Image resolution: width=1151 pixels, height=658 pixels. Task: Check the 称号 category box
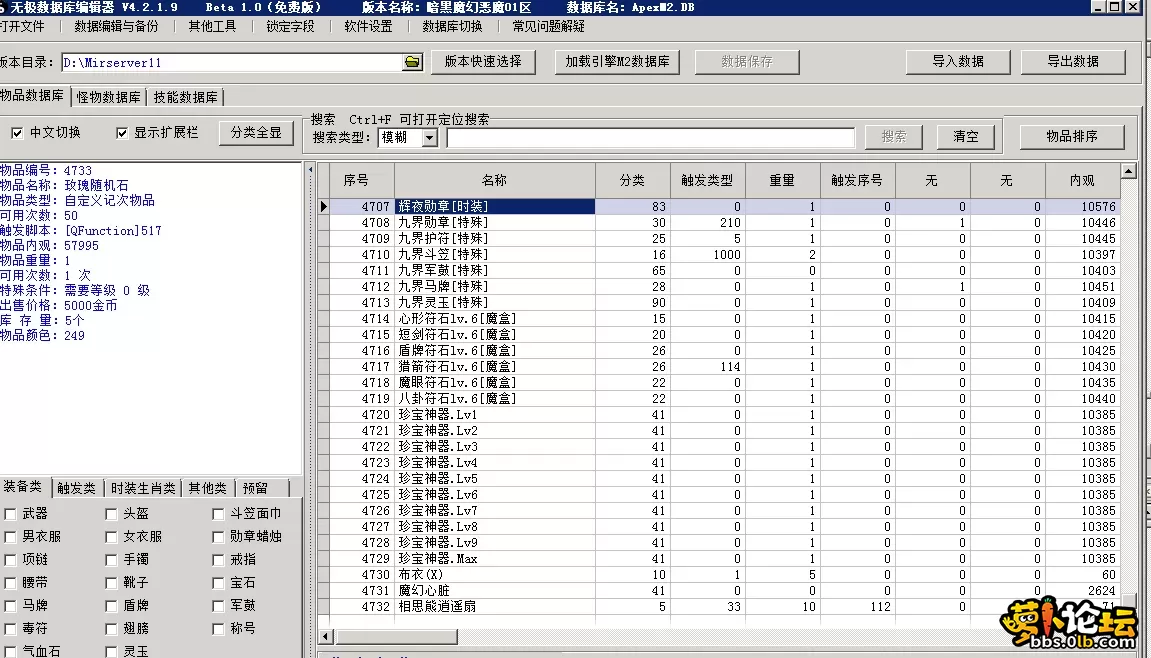click(x=218, y=629)
